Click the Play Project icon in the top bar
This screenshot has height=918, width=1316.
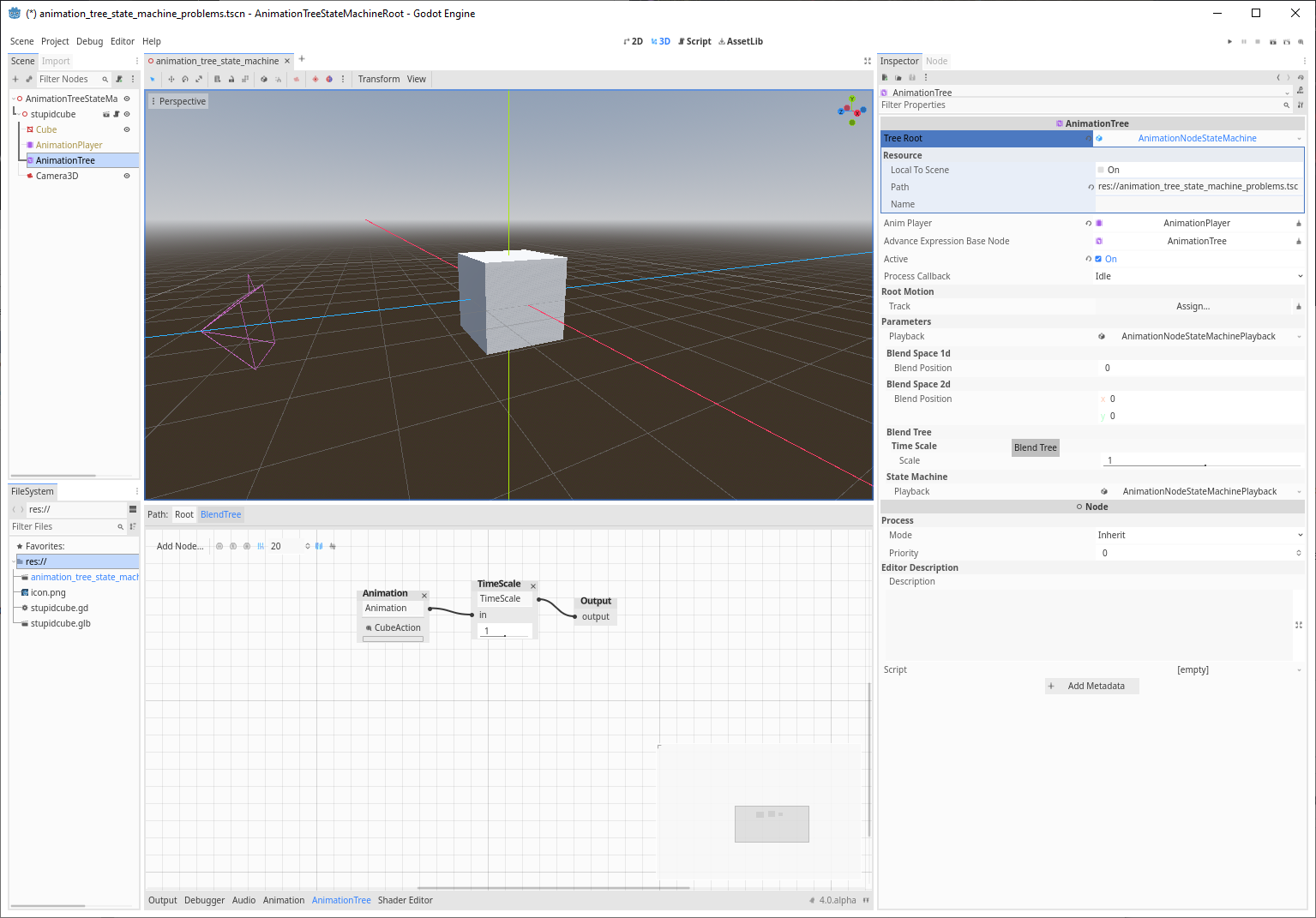(1229, 41)
